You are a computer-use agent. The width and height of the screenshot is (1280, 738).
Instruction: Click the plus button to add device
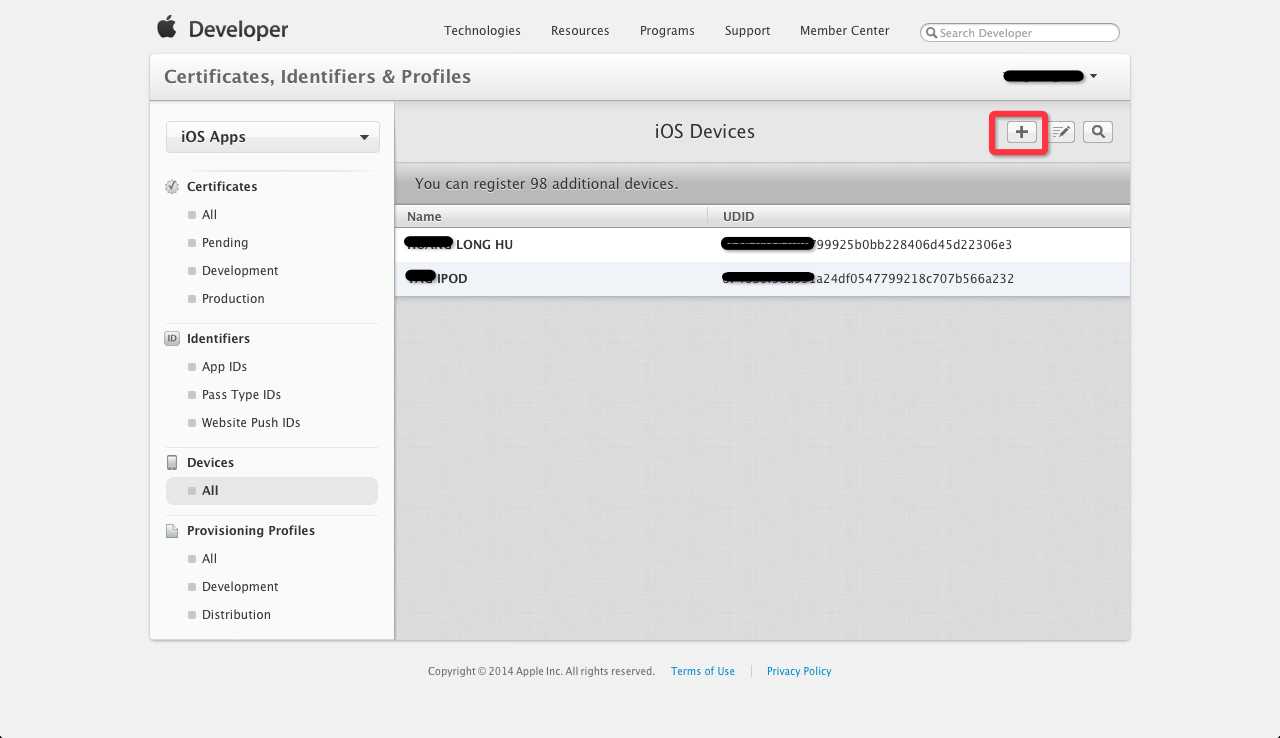click(x=1021, y=132)
